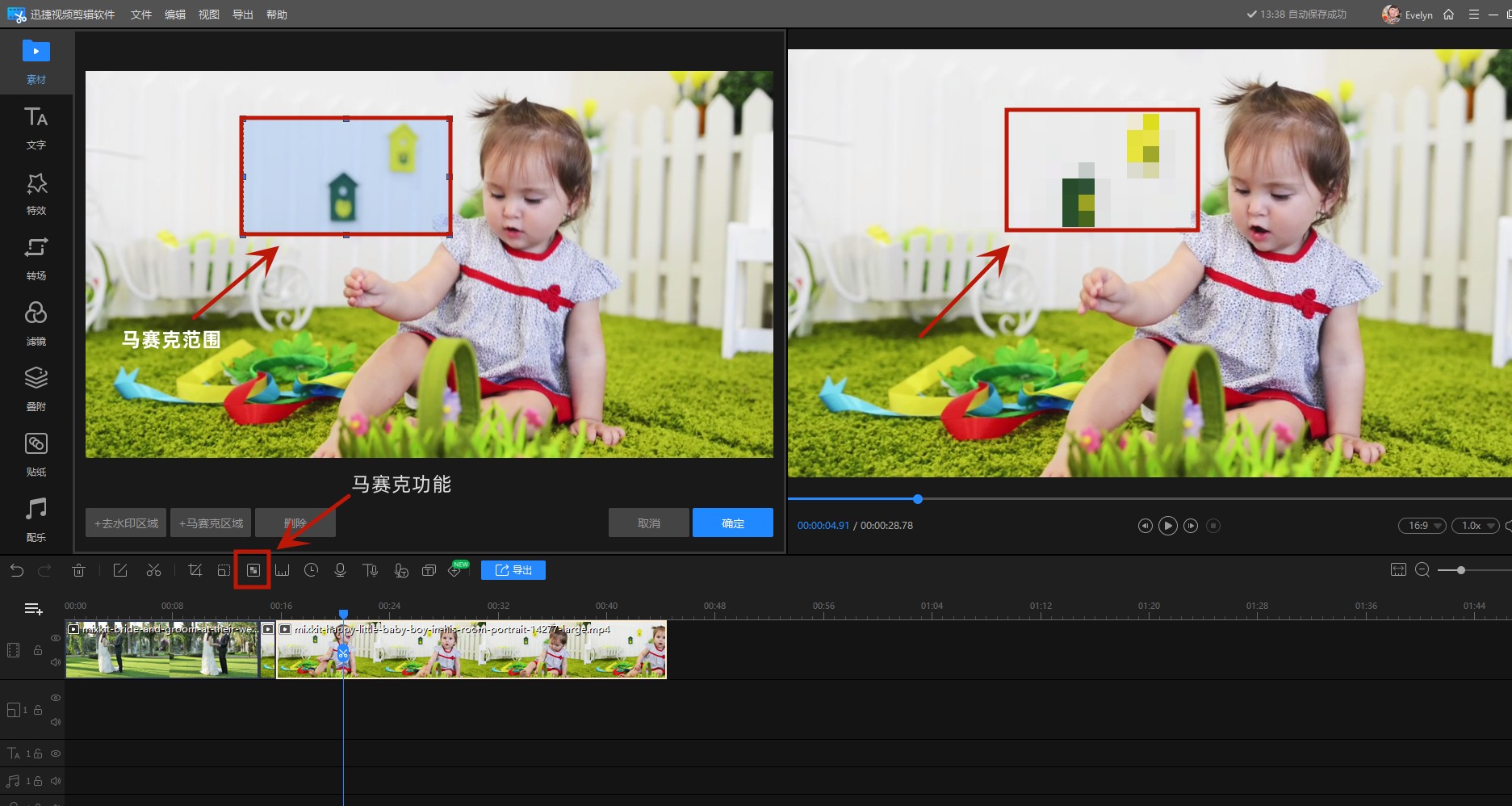This screenshot has width=1512, height=806.
Task: Open the hamburger menu beside the home icon
Action: tap(1473, 15)
